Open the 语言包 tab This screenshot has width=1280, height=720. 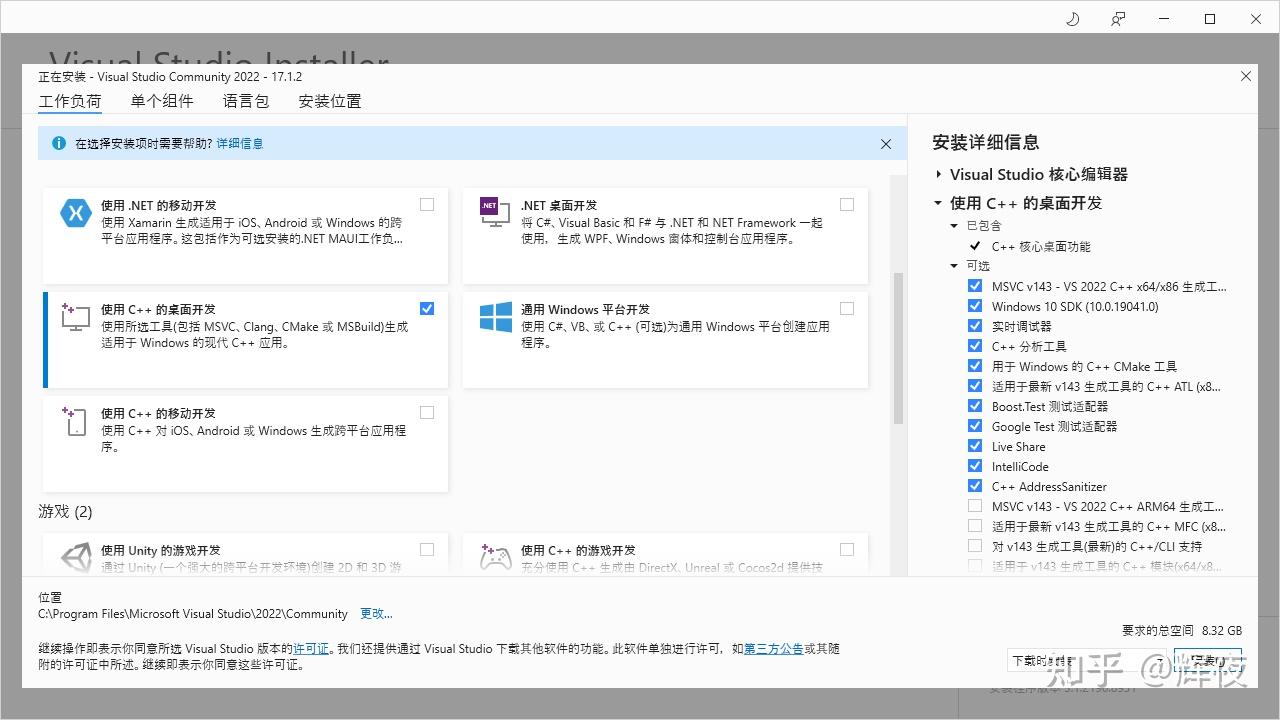coord(245,100)
